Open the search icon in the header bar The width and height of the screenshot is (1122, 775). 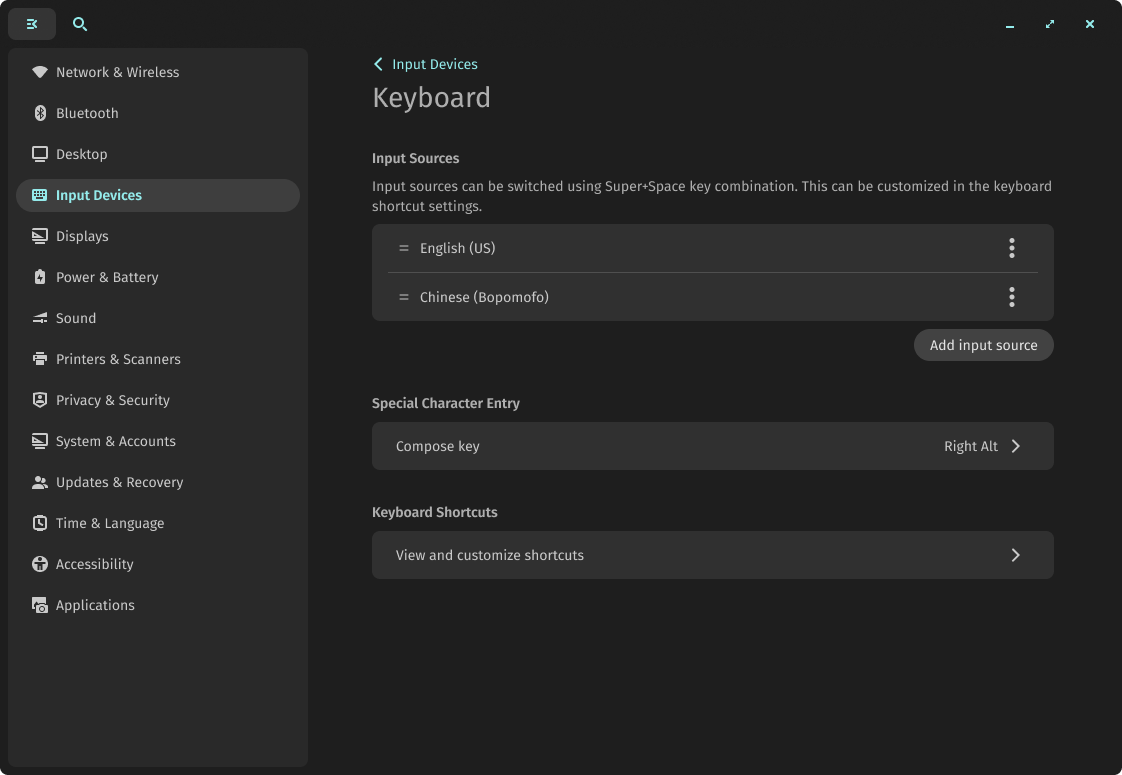(x=80, y=24)
